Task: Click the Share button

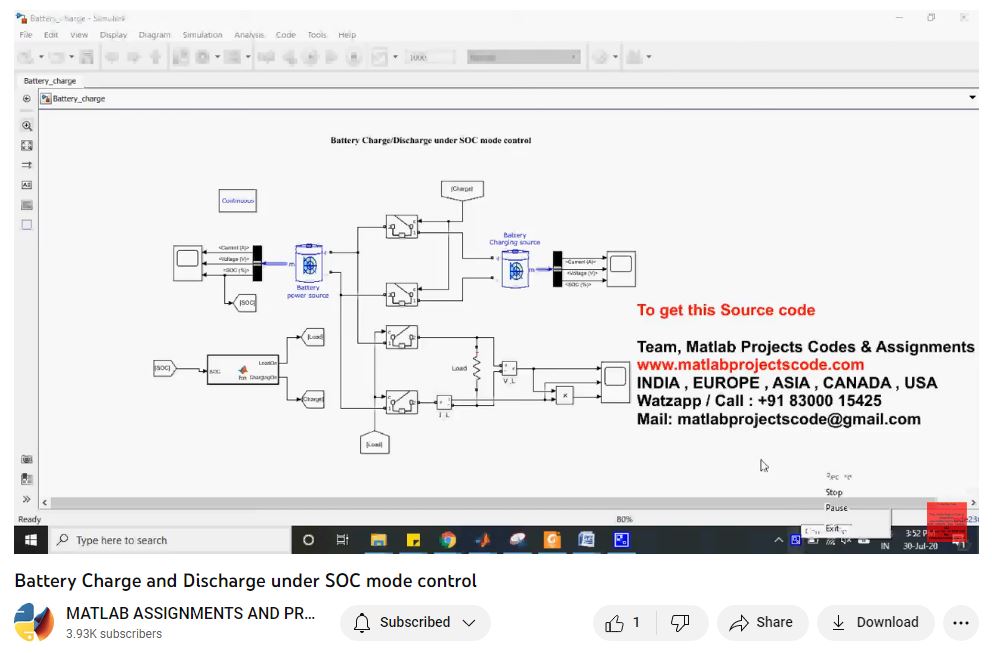Action: (x=761, y=623)
